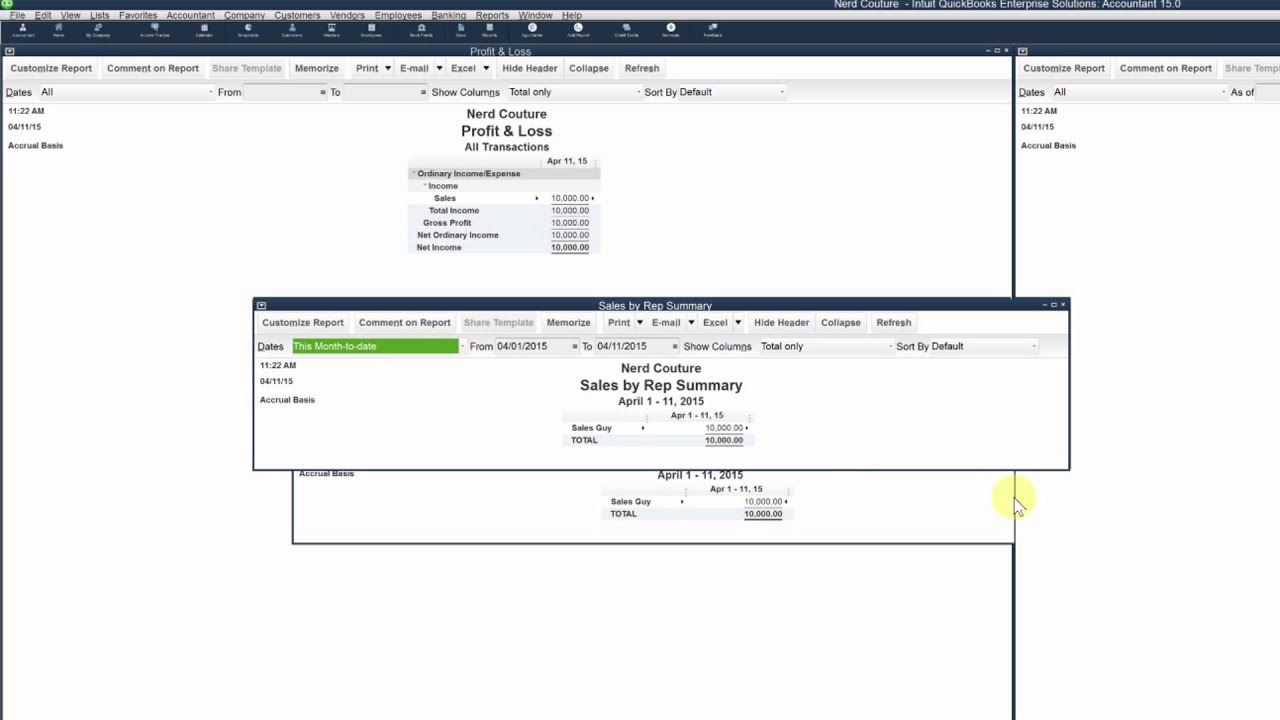Image resolution: width=1280 pixels, height=720 pixels.
Task: Open the Reports menu
Action: coord(492,16)
